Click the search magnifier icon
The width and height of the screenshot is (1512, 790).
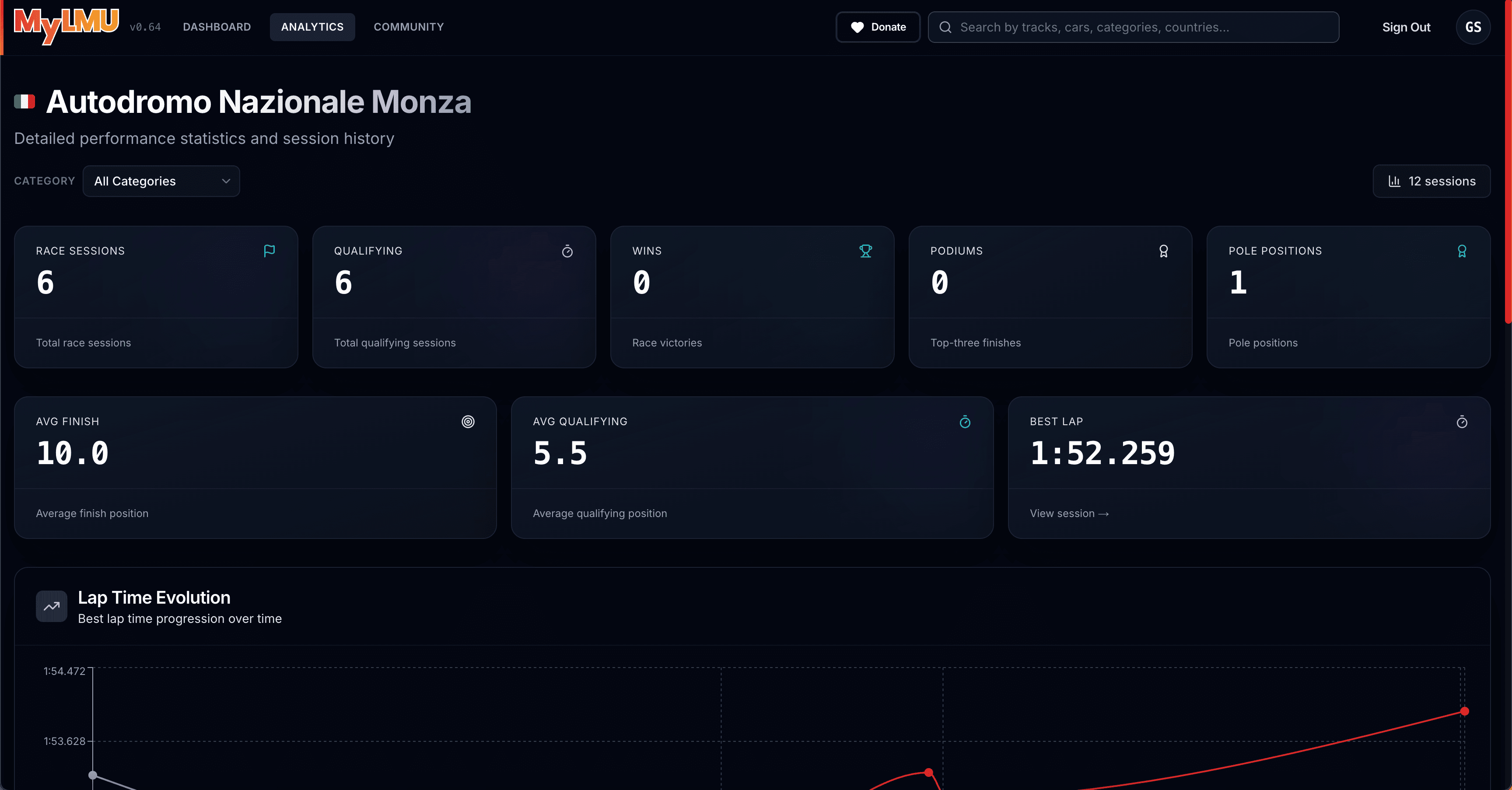945,27
